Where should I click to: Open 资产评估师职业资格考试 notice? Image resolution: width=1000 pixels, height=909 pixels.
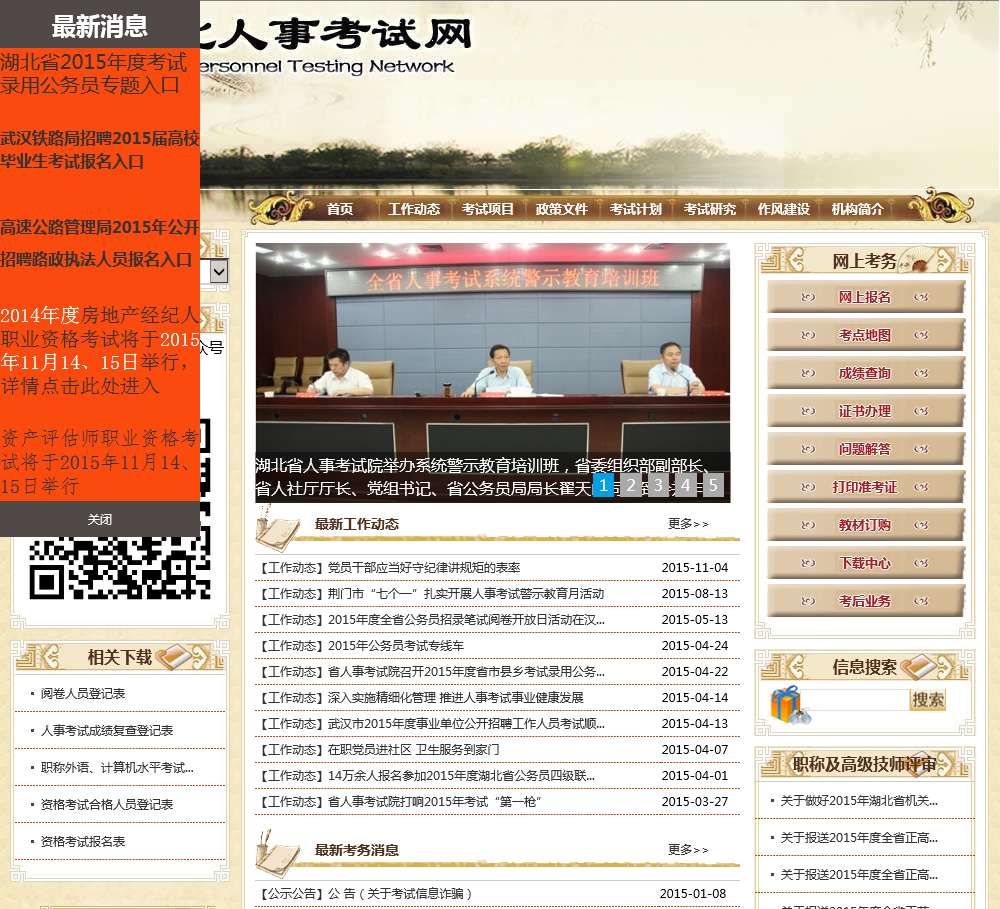99,462
